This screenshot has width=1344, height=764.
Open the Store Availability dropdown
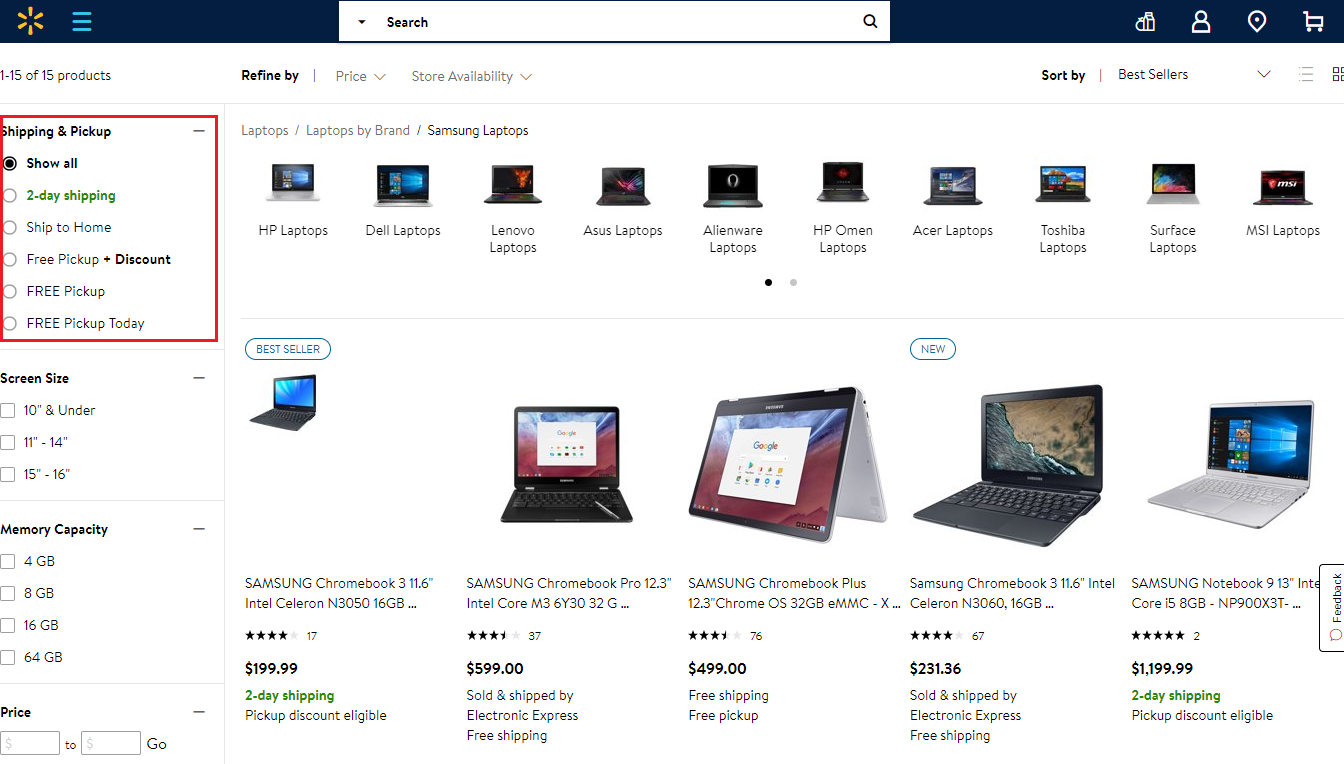click(471, 76)
